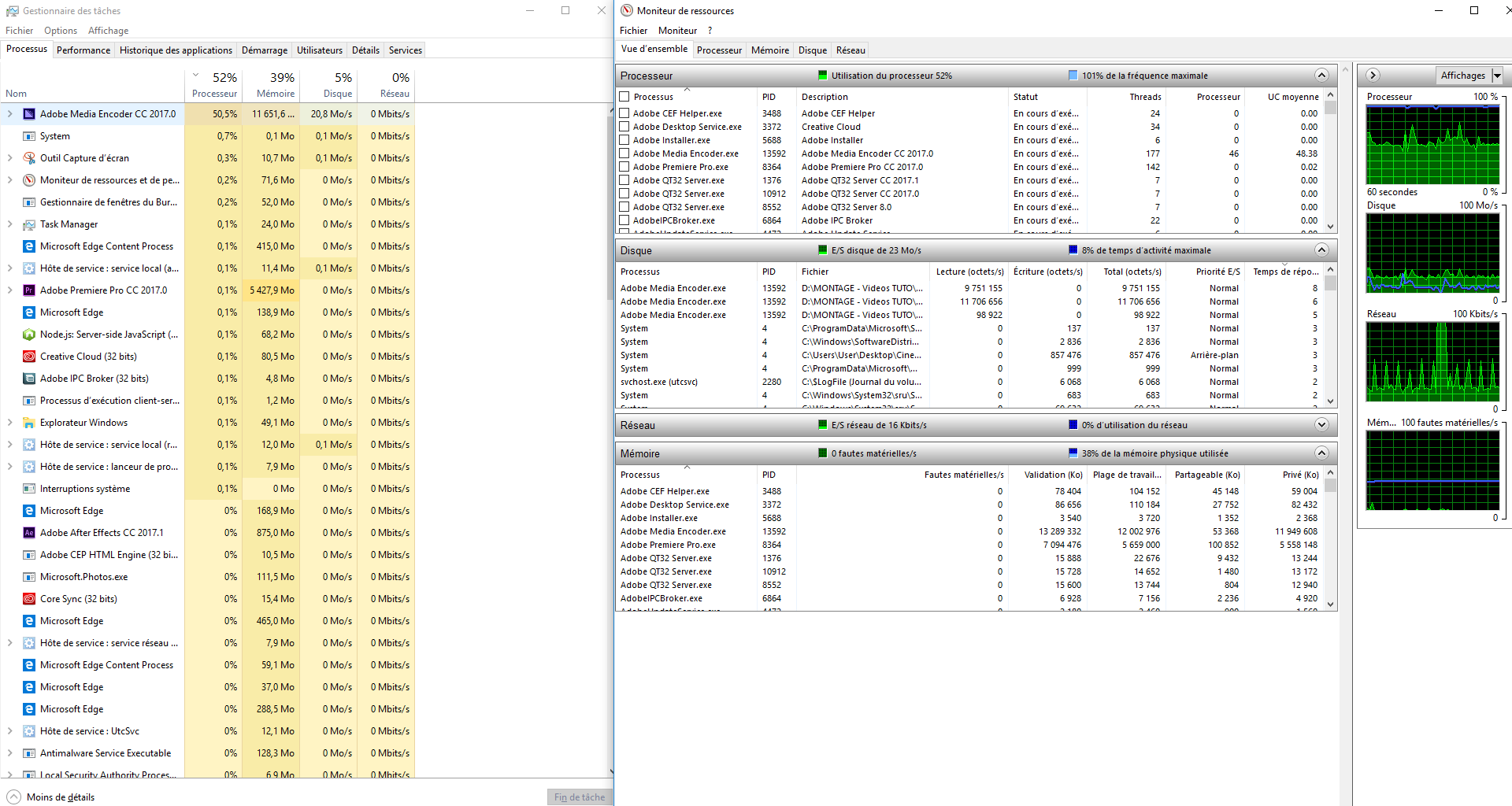Check the AdobeIPCBroker.exe checkbox
1512x806 pixels.
tap(624, 220)
